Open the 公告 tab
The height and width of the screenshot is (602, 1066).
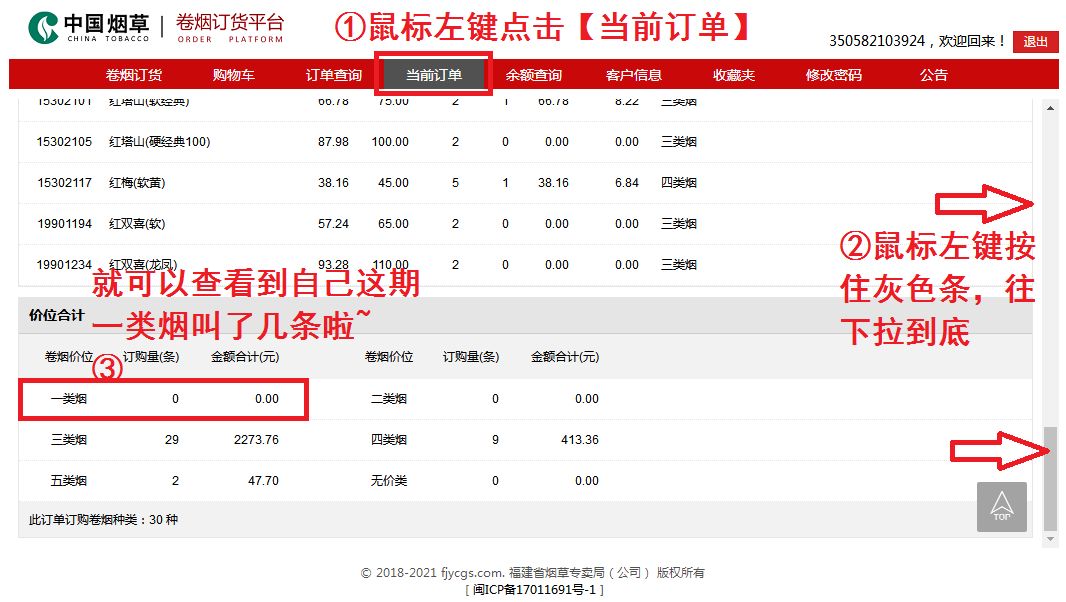(x=933, y=75)
